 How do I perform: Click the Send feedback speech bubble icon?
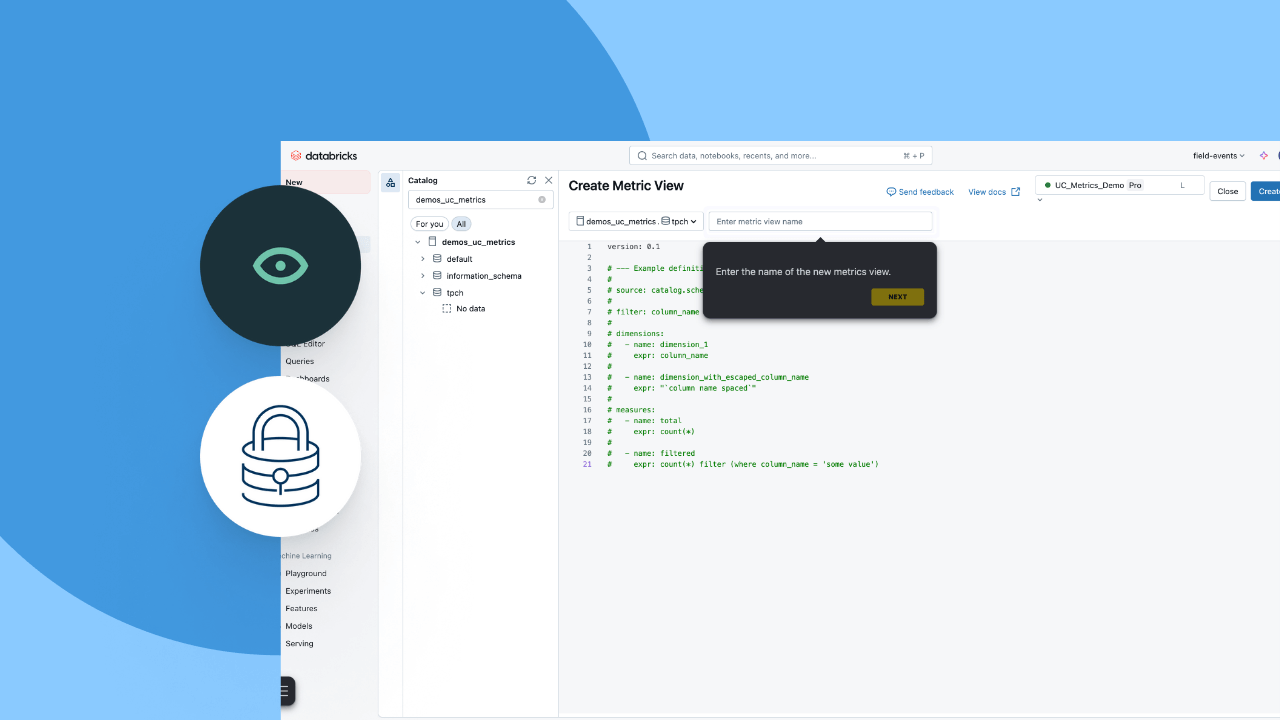[x=891, y=192]
